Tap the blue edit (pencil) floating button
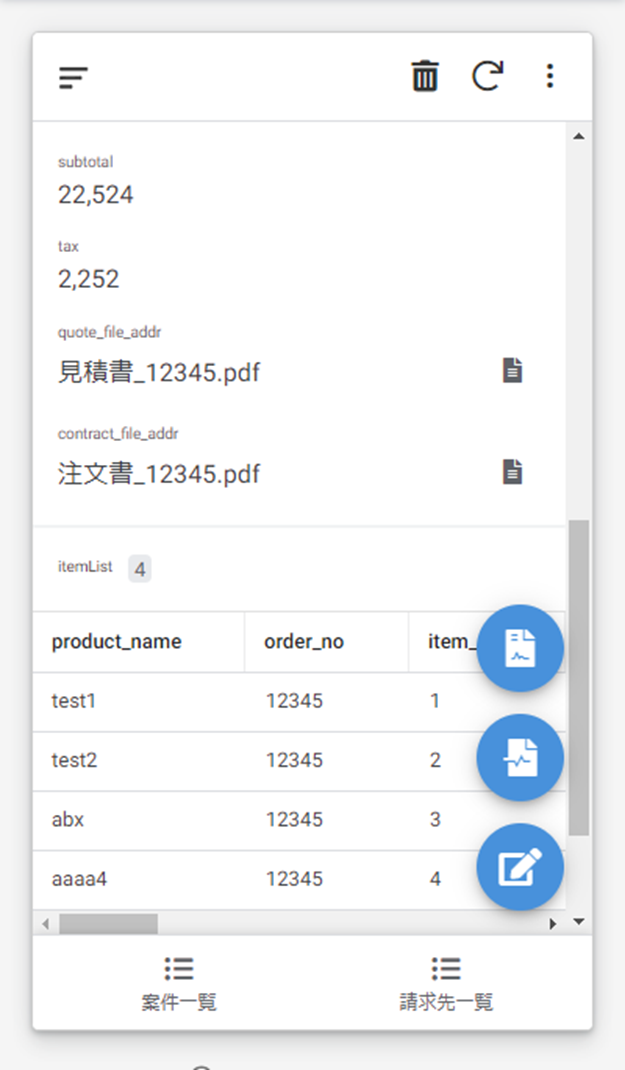The height and width of the screenshot is (1070, 625). [x=521, y=867]
